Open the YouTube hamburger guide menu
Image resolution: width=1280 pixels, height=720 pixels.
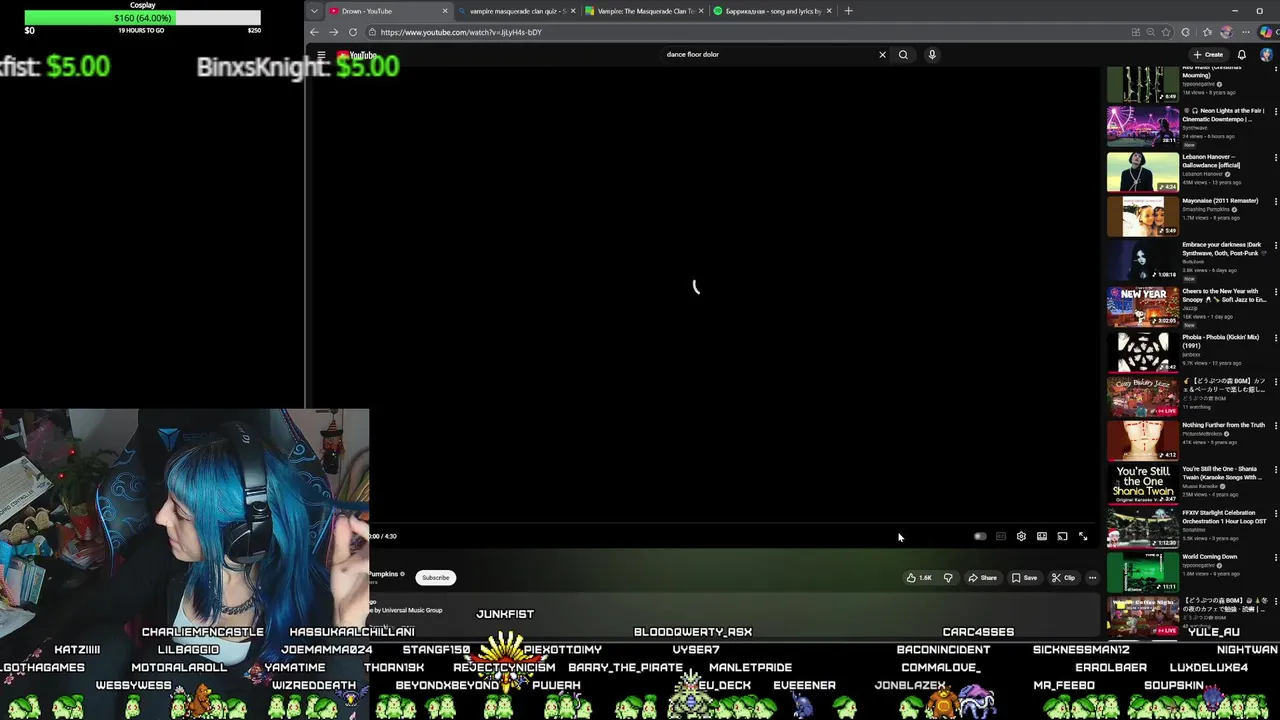(321, 55)
